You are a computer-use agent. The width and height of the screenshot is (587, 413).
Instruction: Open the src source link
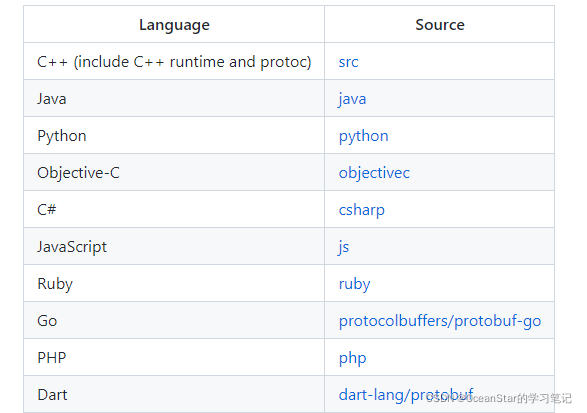348,62
